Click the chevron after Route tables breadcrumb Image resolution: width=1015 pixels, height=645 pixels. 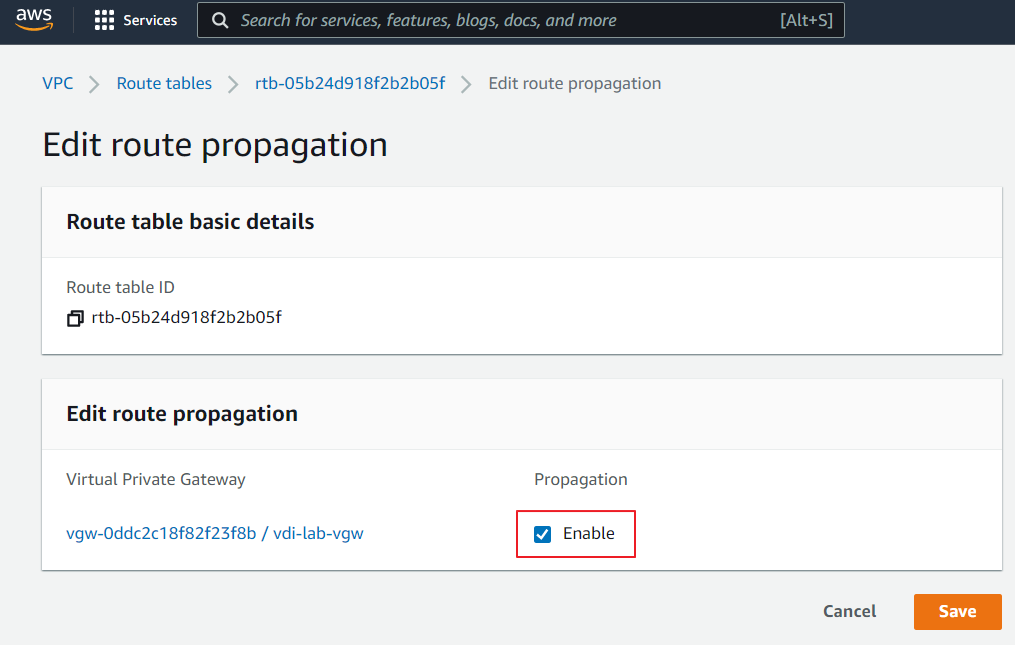coord(234,84)
